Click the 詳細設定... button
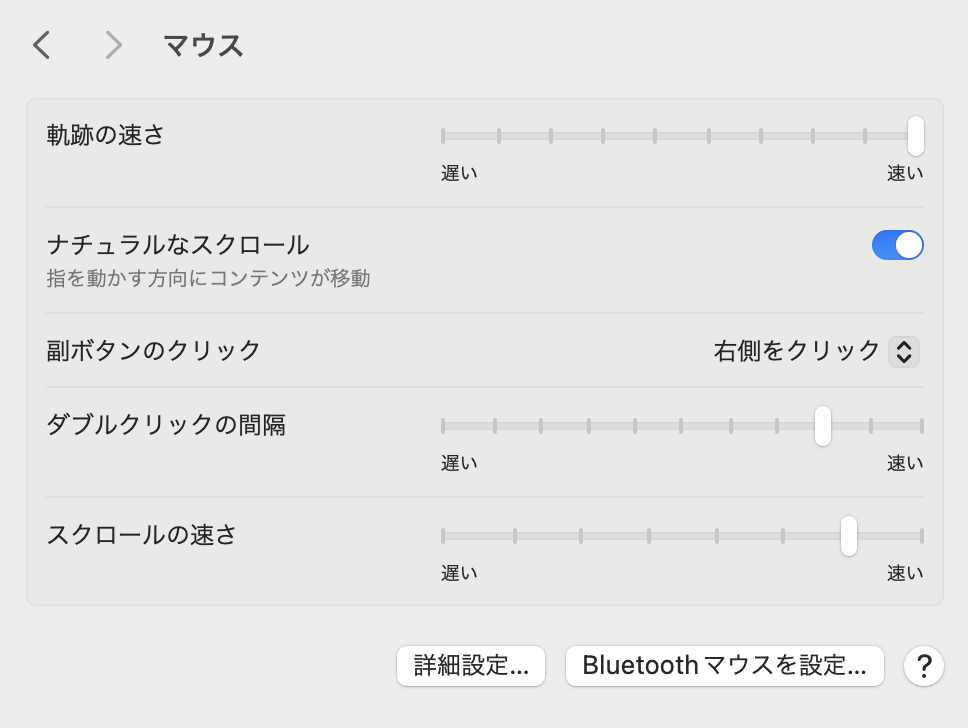Screen dimensions: 968x728 tap(471, 665)
